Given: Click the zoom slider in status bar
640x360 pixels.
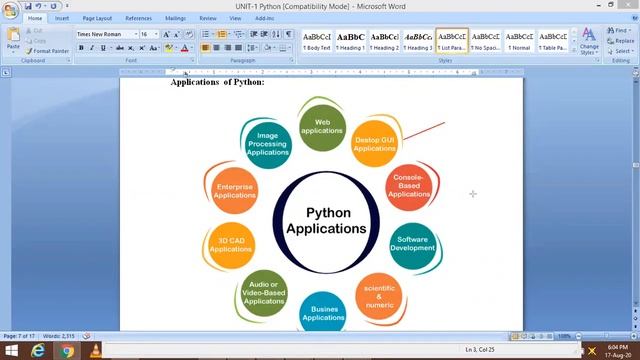Looking at the screenshot, I should pos(606,336).
